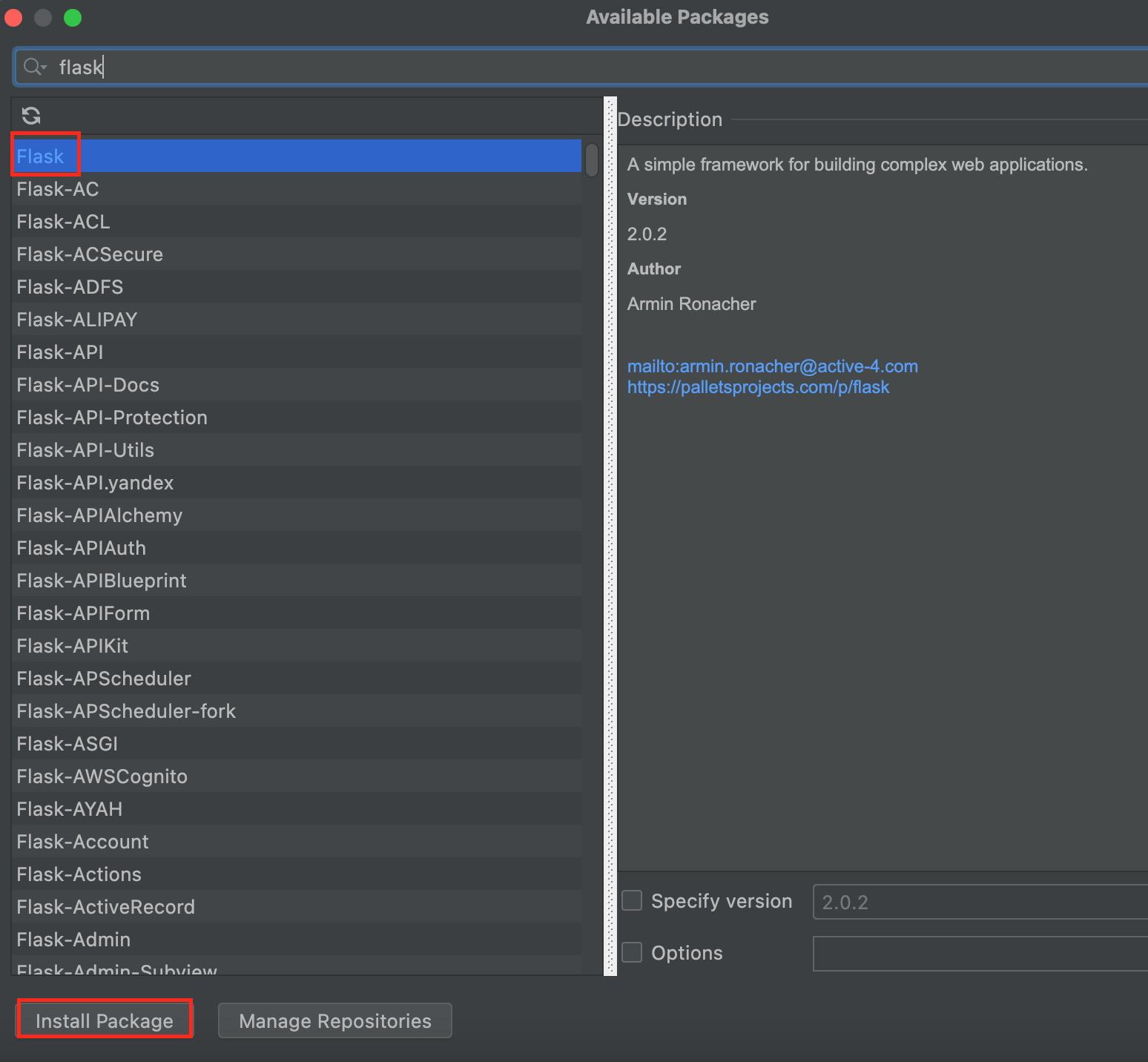Select the Flask-API-Protection package
Viewport: 1148px width, 1062px height.
[297, 418]
